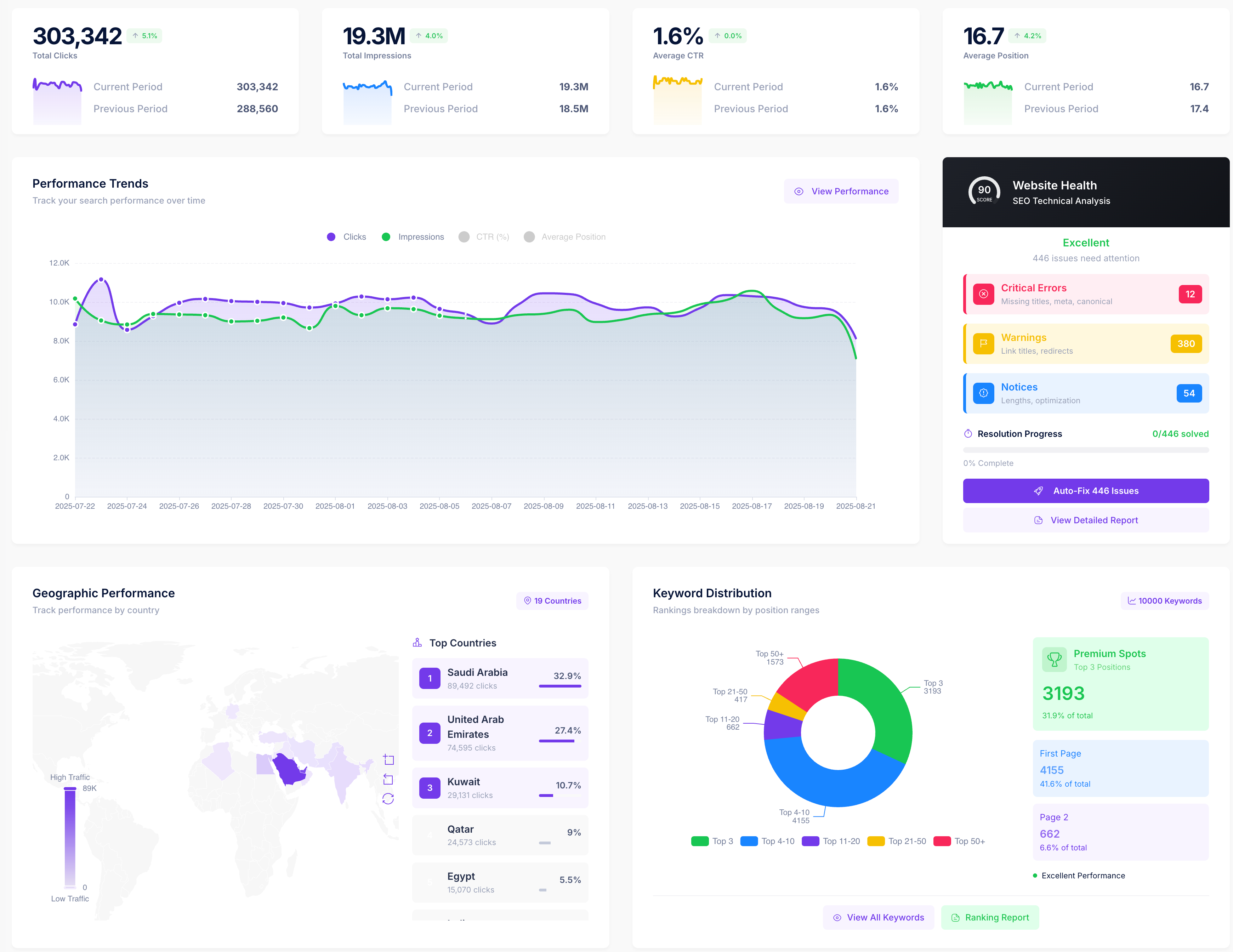Click the Premium Spots trophy icon
1233x952 pixels.
coord(1054,659)
